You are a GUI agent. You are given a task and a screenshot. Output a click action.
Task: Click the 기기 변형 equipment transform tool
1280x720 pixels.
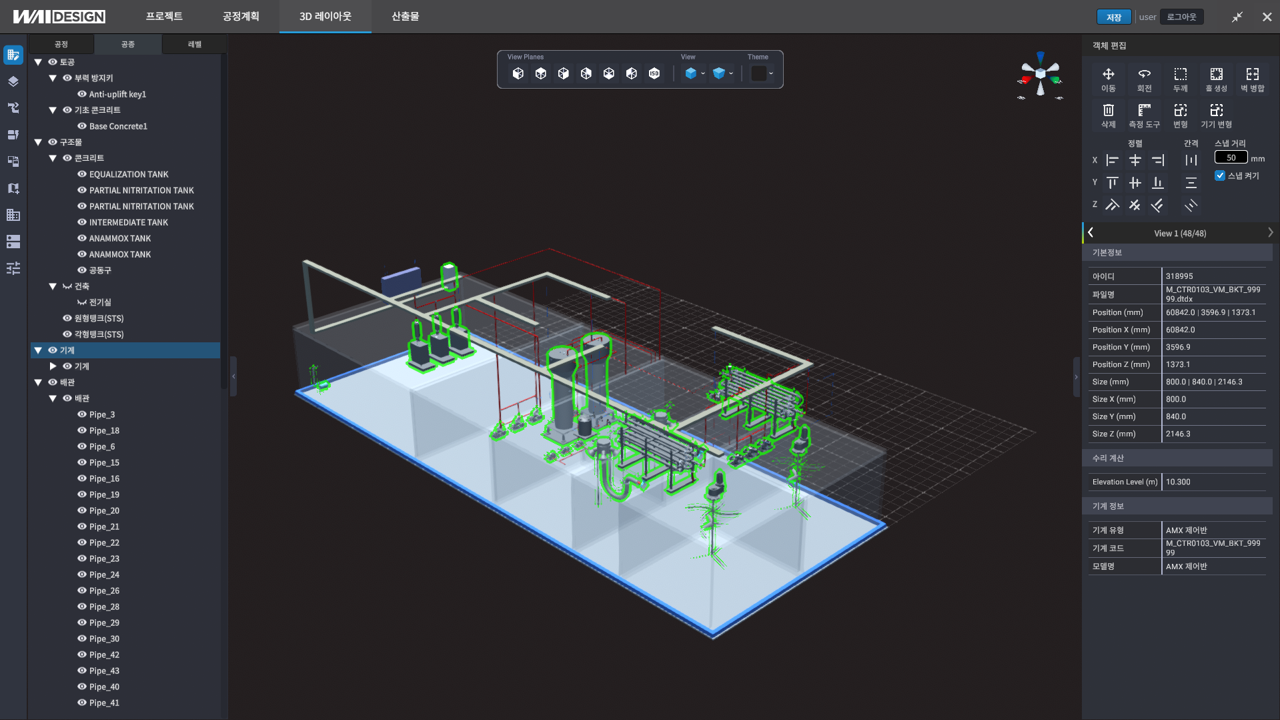coord(1216,116)
